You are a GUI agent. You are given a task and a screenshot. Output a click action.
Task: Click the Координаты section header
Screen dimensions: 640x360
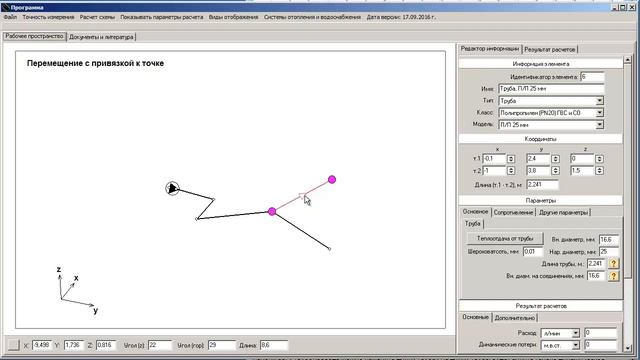541,139
